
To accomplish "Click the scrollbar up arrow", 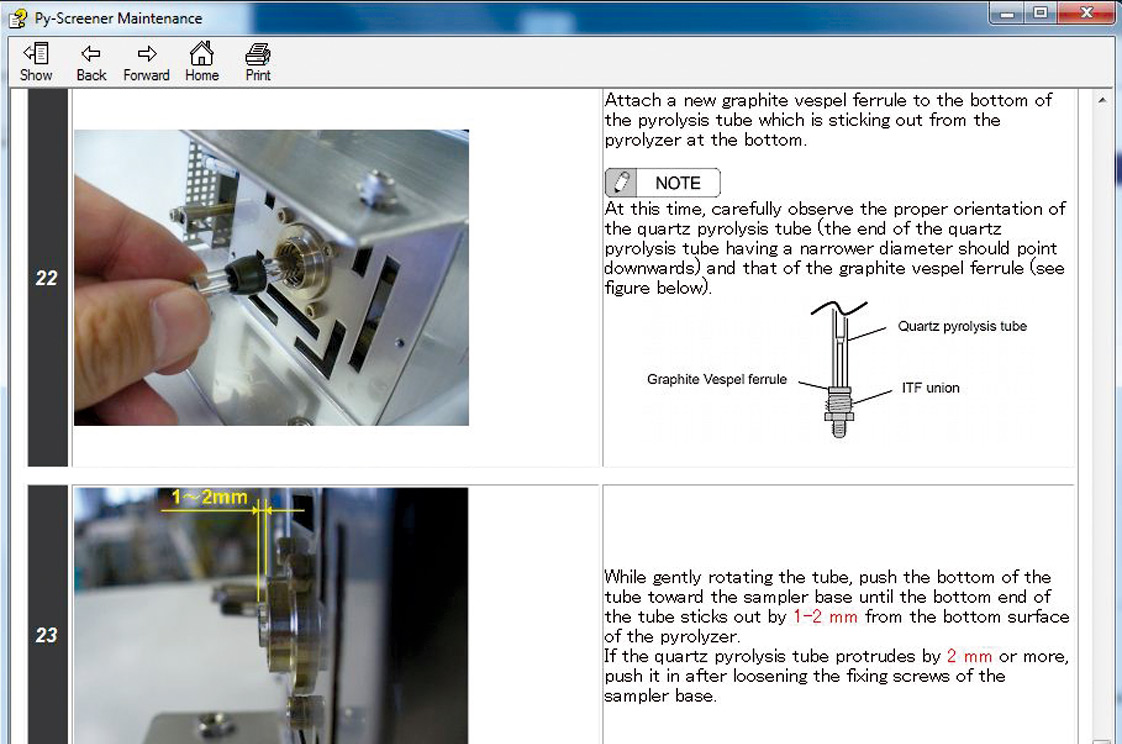I will tap(1102, 101).
